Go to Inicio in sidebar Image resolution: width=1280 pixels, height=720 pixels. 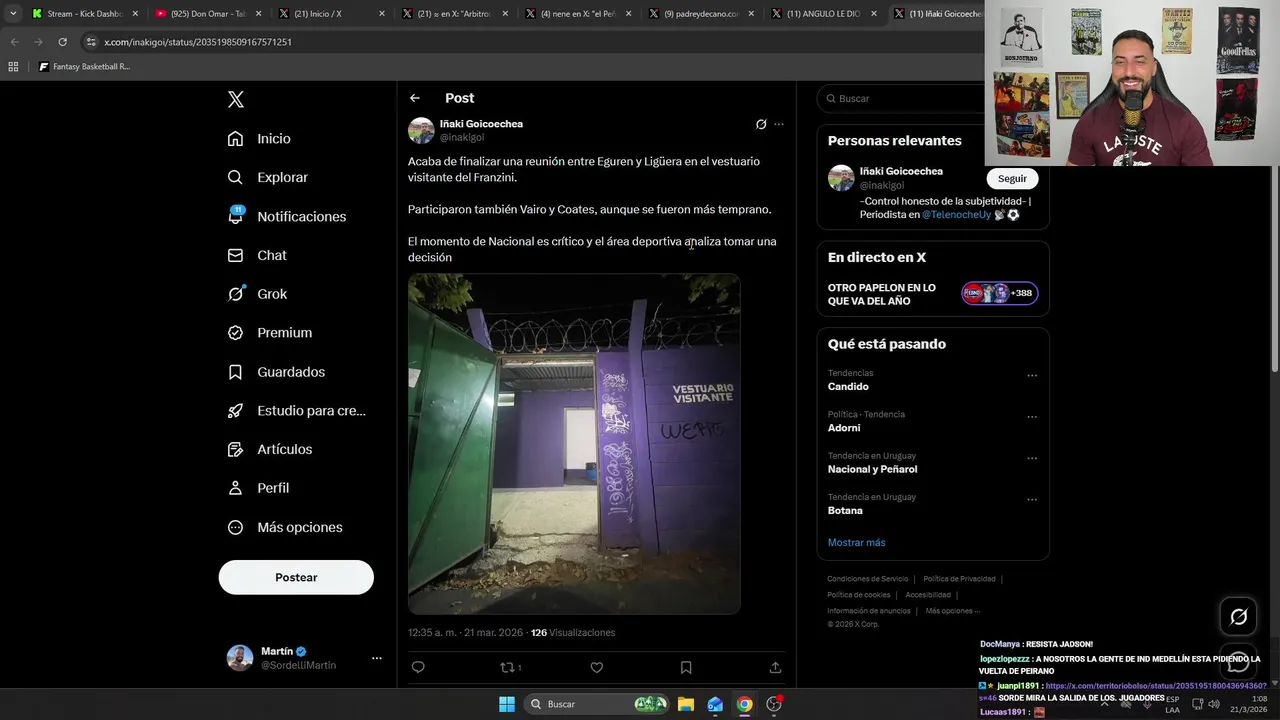(259, 139)
